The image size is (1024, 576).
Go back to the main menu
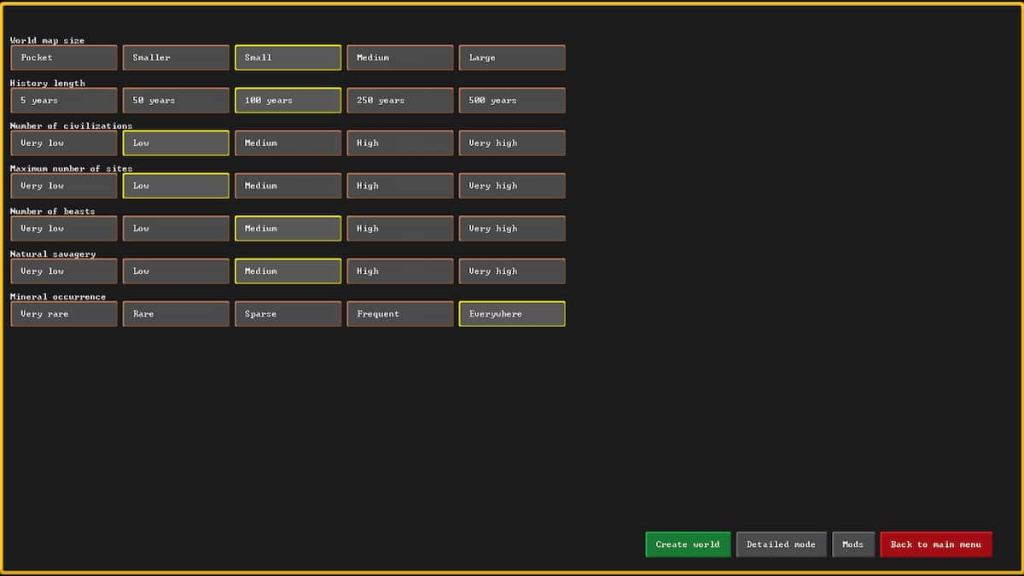coord(936,544)
